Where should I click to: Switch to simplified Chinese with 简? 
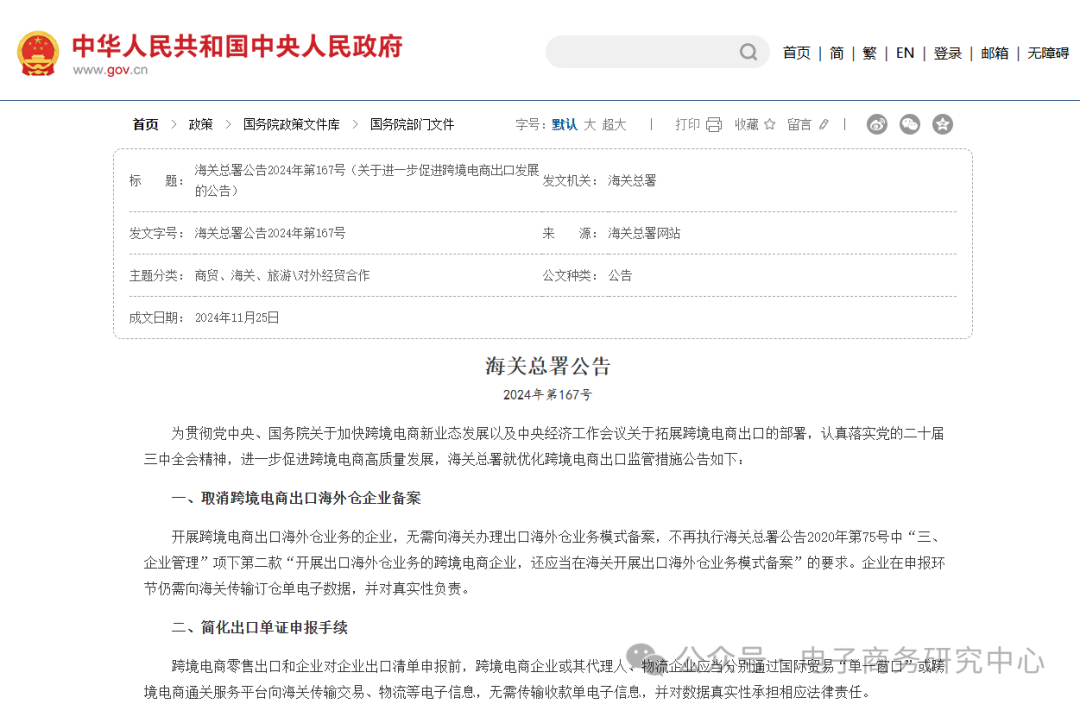836,53
